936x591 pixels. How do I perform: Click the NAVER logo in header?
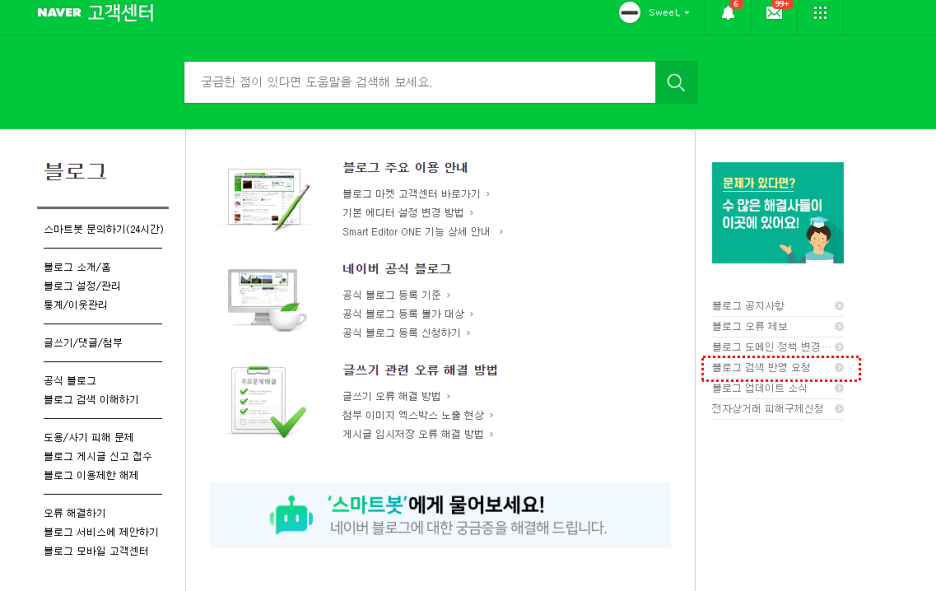point(59,13)
